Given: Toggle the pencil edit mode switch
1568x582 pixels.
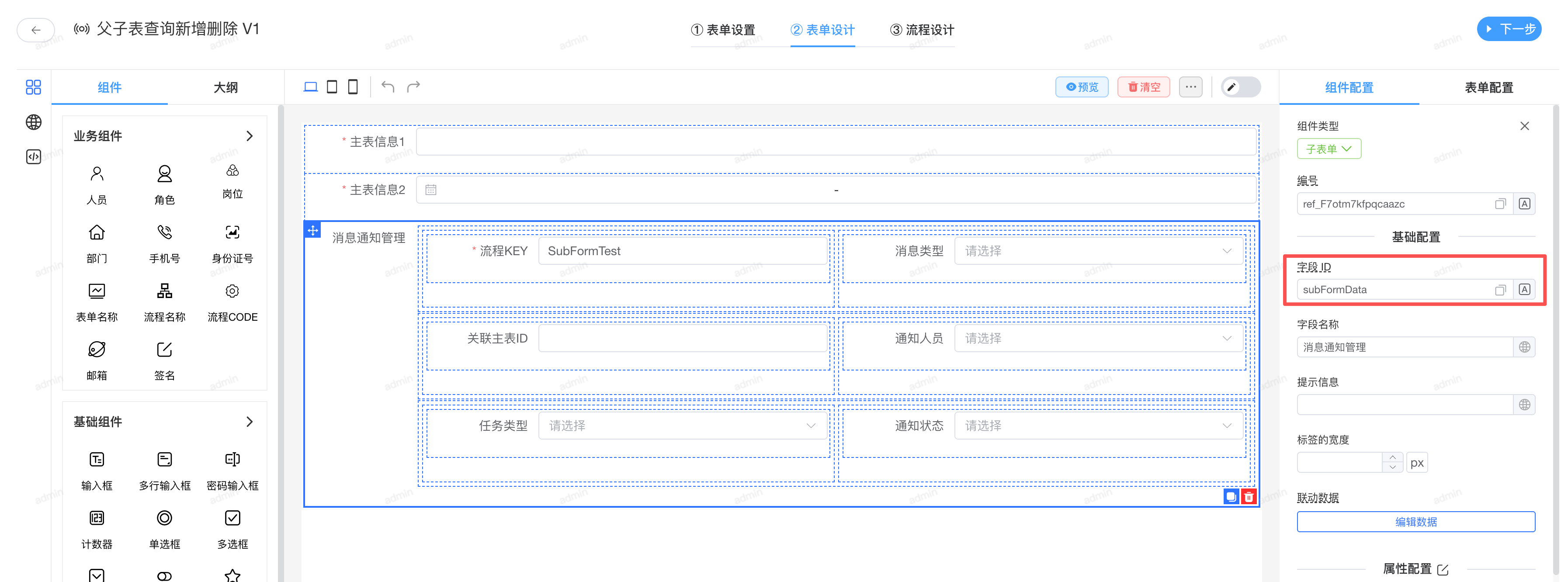Looking at the screenshot, I should [1240, 87].
